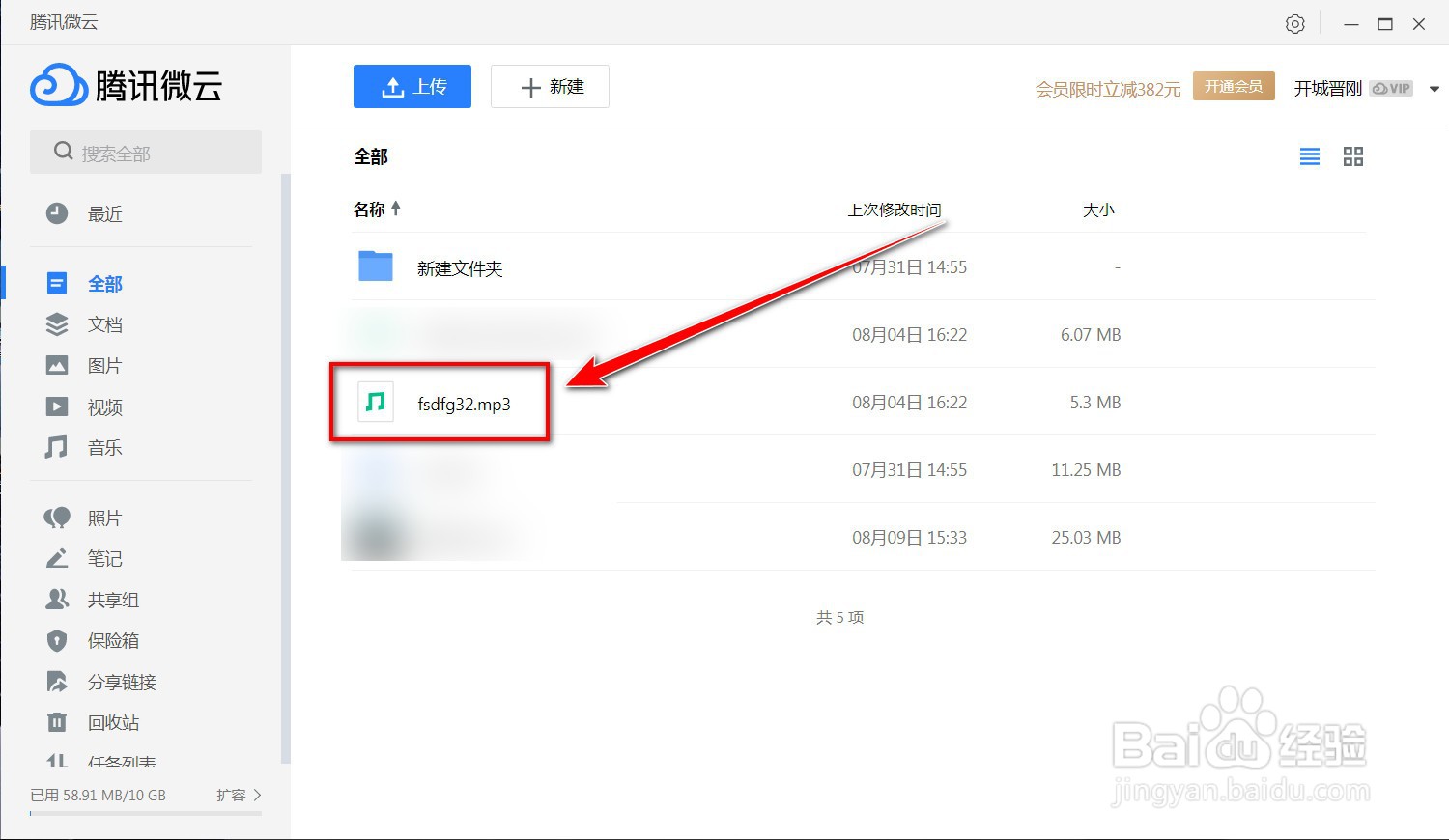Click the 08月09日 15:33 date cell

[909, 538]
